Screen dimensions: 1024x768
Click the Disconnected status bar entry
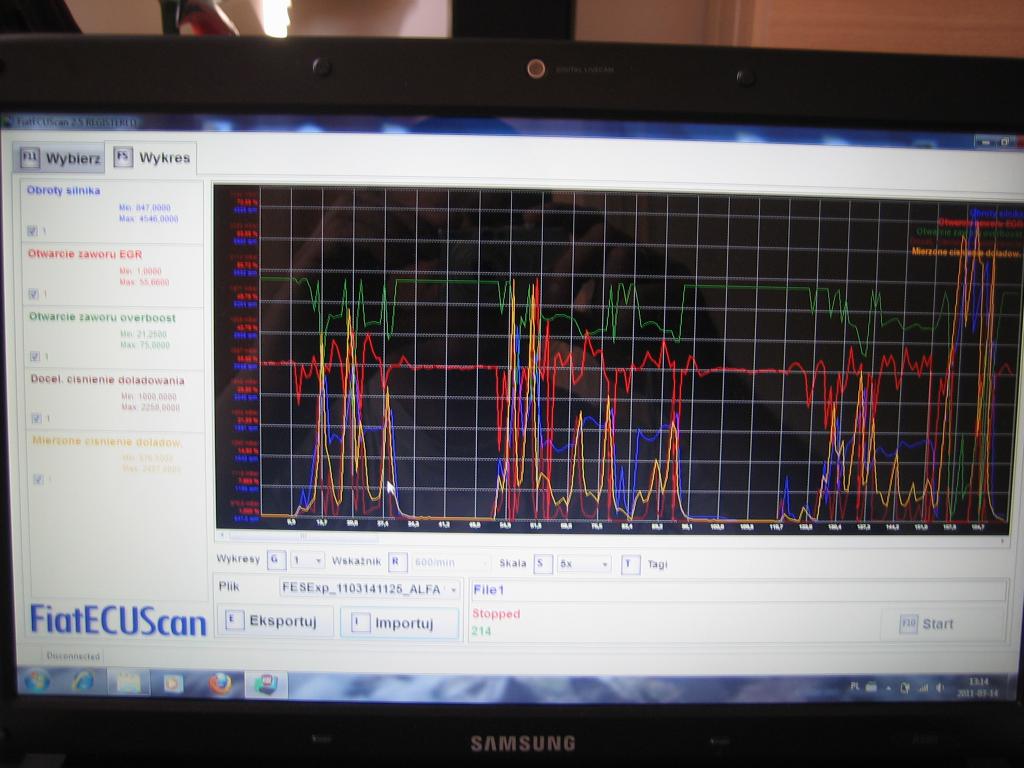pos(73,656)
